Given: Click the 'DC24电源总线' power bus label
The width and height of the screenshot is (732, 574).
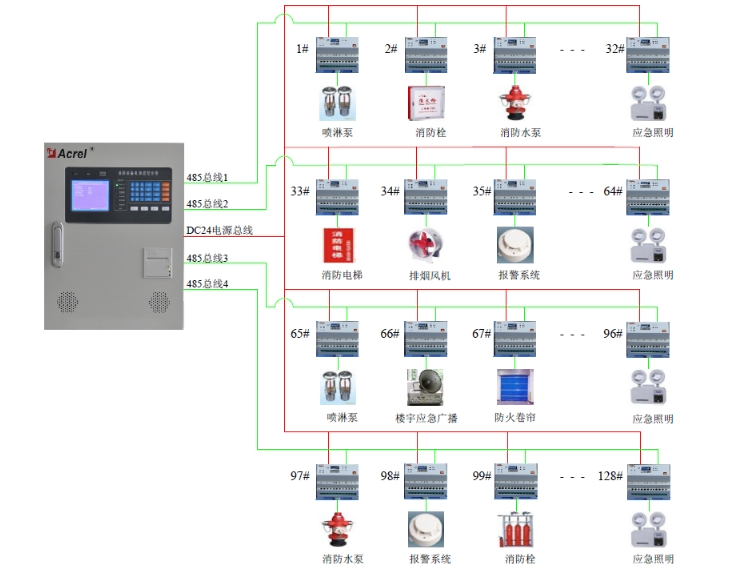Looking at the screenshot, I should 219,230.
